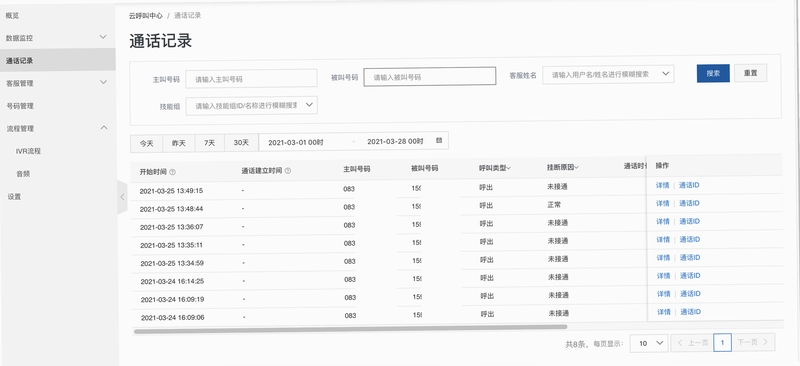Click the table's horizontal scrollbar
The width and height of the screenshot is (800, 366).
(351, 329)
